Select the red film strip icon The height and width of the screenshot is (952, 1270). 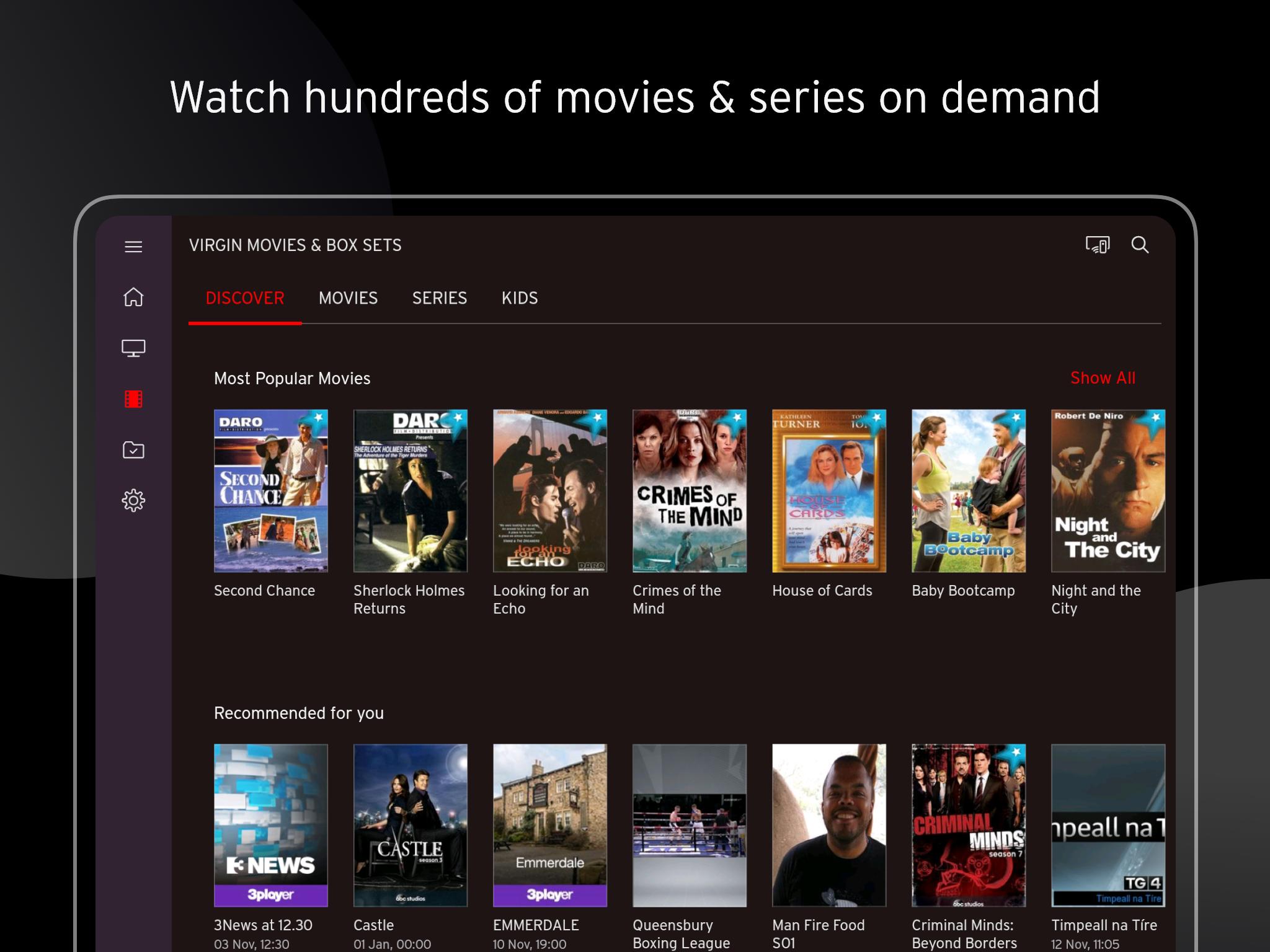[133, 399]
